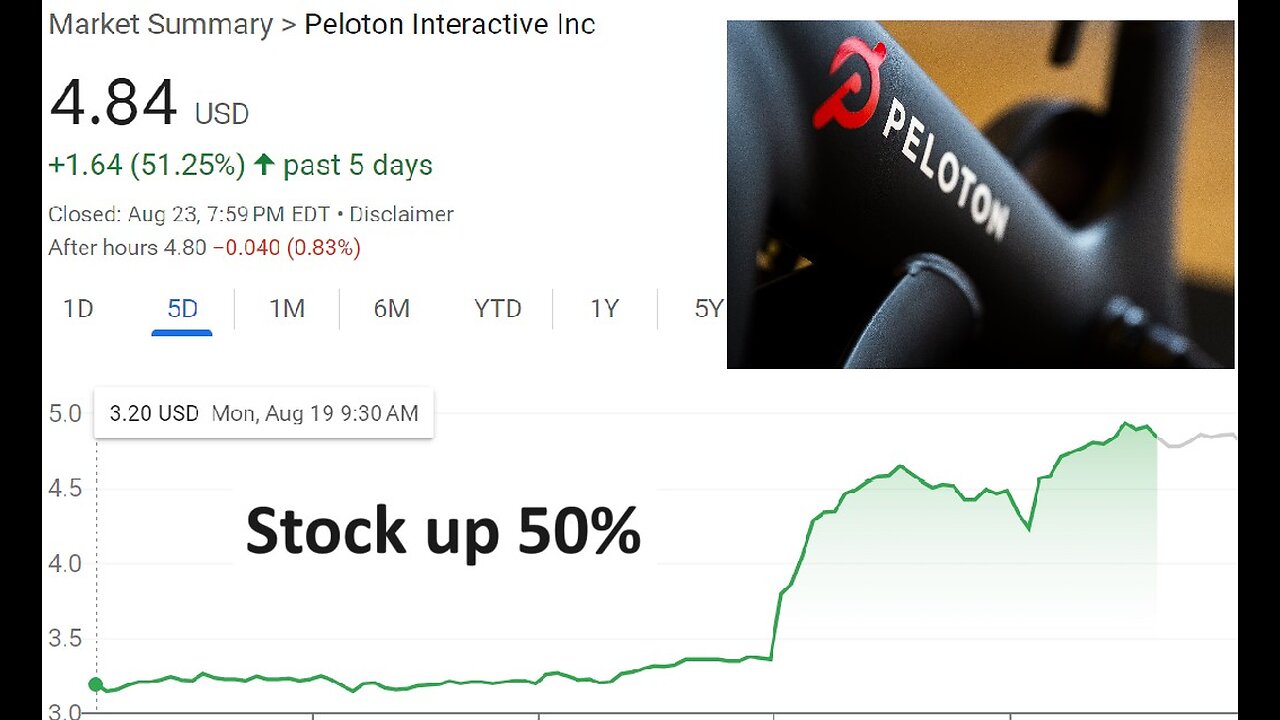The width and height of the screenshot is (1280, 720).
Task: Open the Disclaimer link
Action: (401, 214)
